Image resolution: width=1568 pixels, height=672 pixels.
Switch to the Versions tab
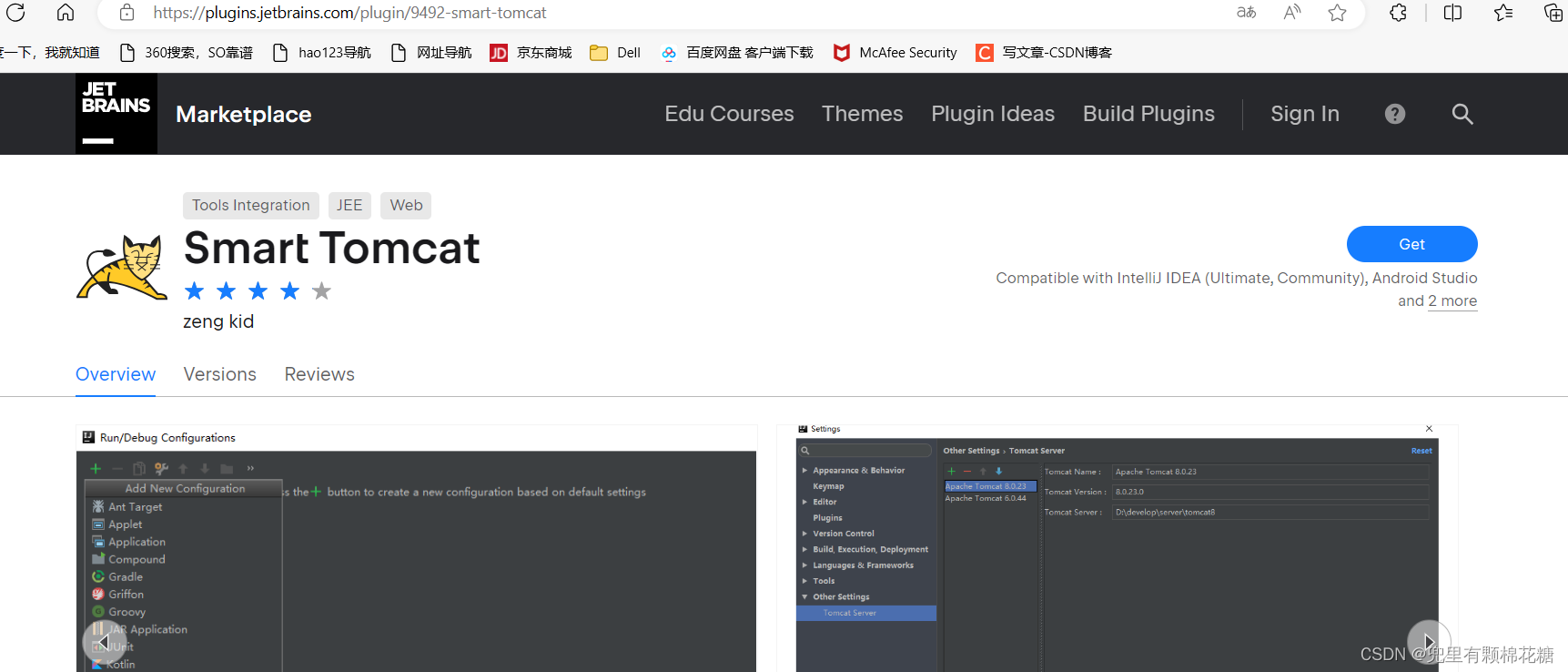[x=220, y=374]
